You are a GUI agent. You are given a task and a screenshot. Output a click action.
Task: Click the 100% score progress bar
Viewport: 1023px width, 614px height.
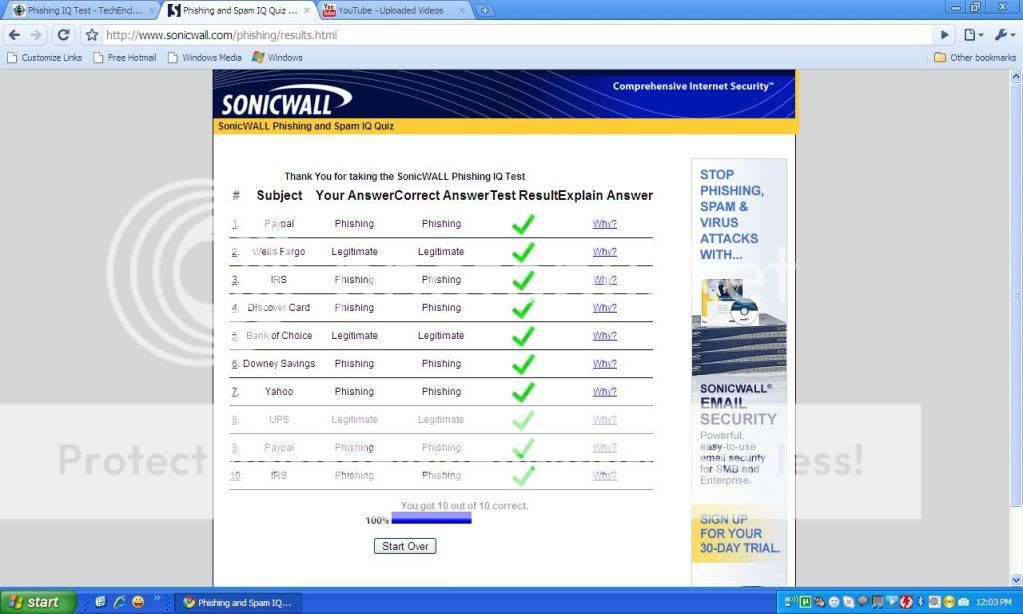pyautogui.click(x=431, y=519)
